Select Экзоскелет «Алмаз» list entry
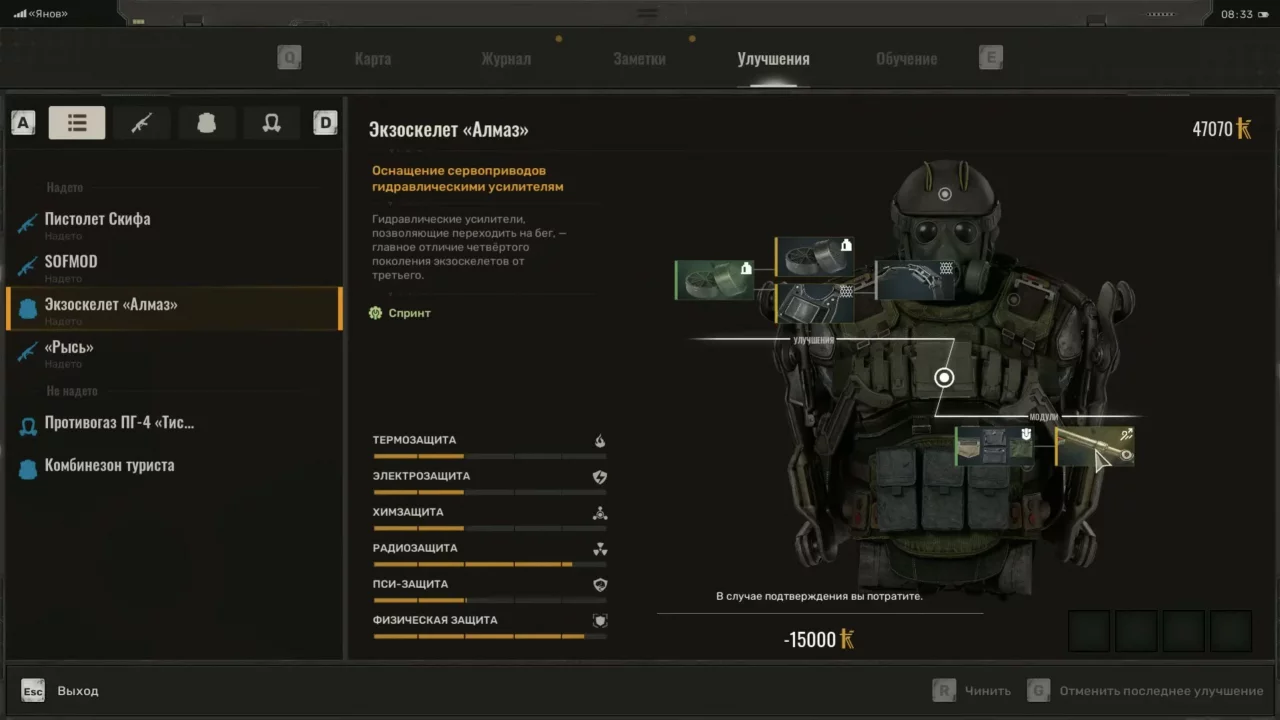1280x720 pixels. coord(174,308)
